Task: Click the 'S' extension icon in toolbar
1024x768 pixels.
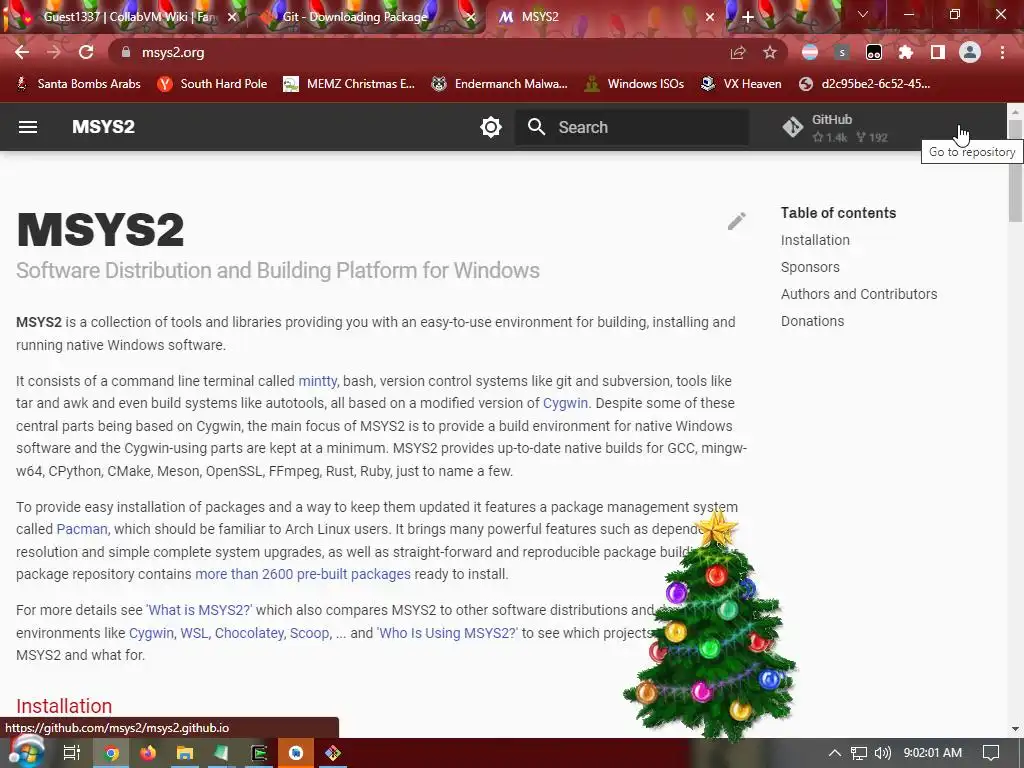Action: 842,52
